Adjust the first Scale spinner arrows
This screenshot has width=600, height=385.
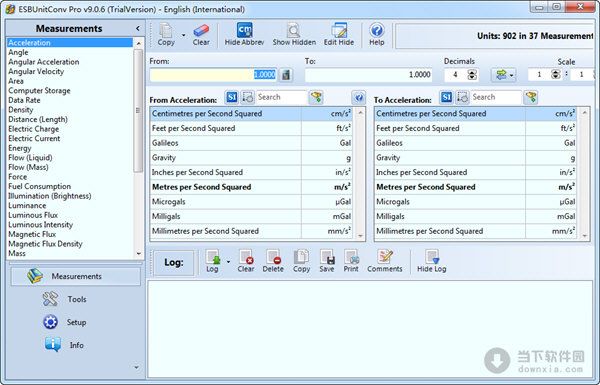pyautogui.click(x=556, y=75)
